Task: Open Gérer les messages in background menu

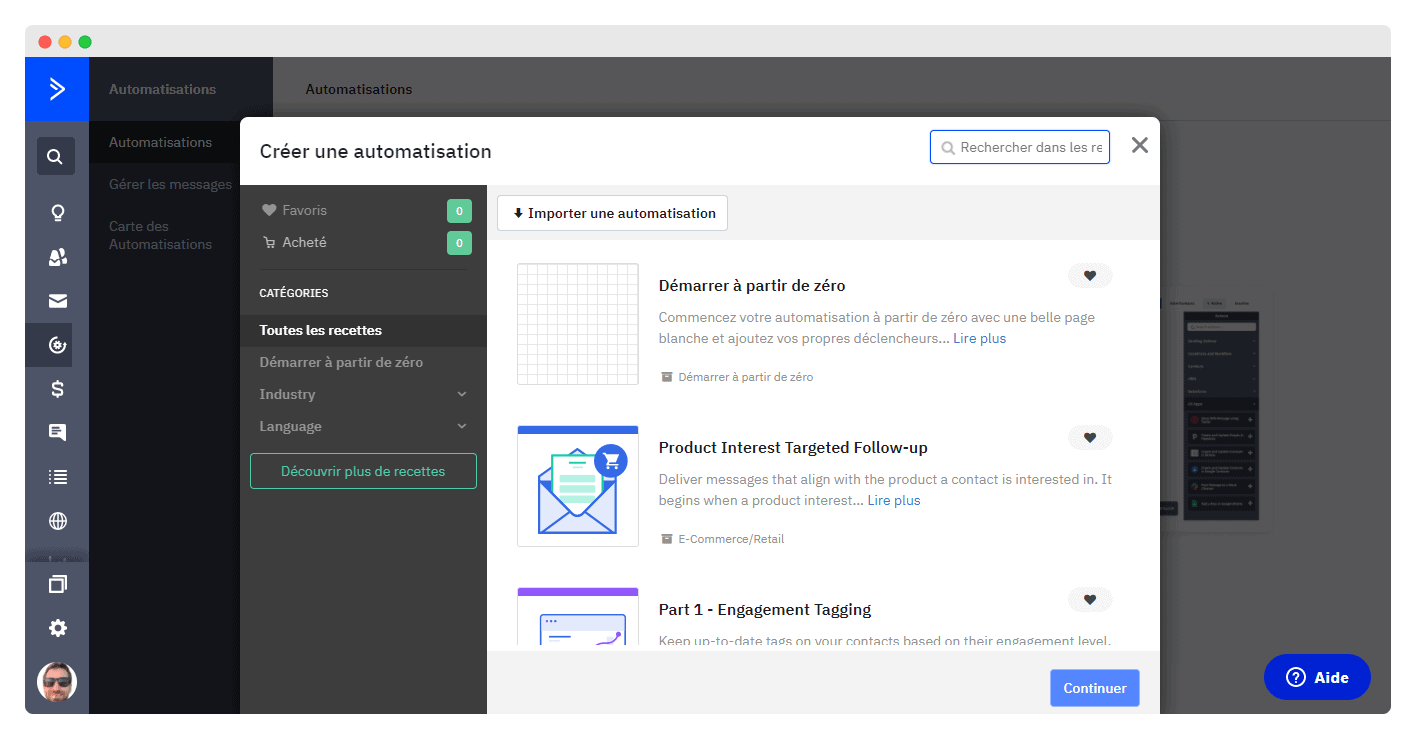Action: (170, 184)
